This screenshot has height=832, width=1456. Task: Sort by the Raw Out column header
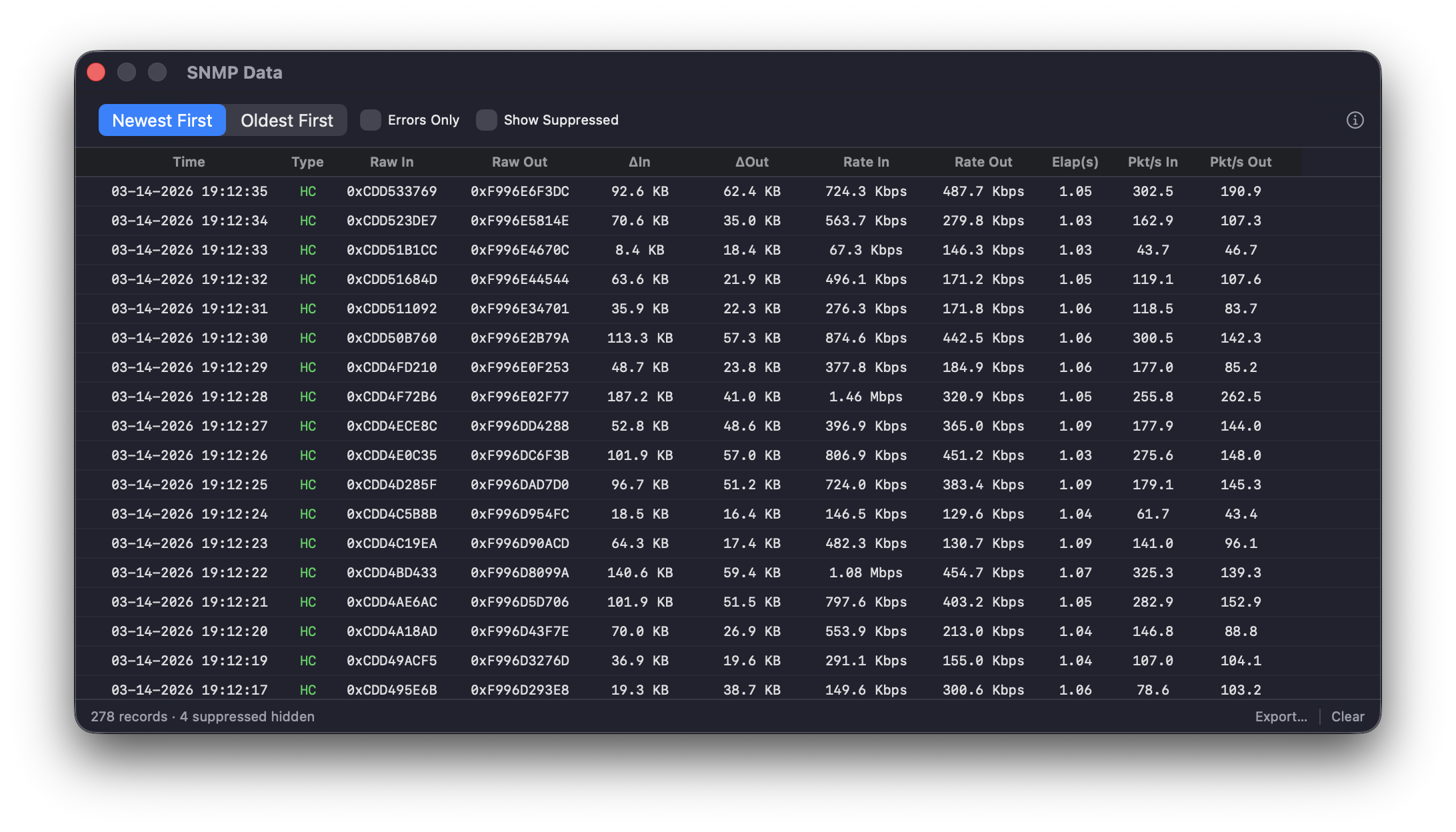(x=519, y=161)
